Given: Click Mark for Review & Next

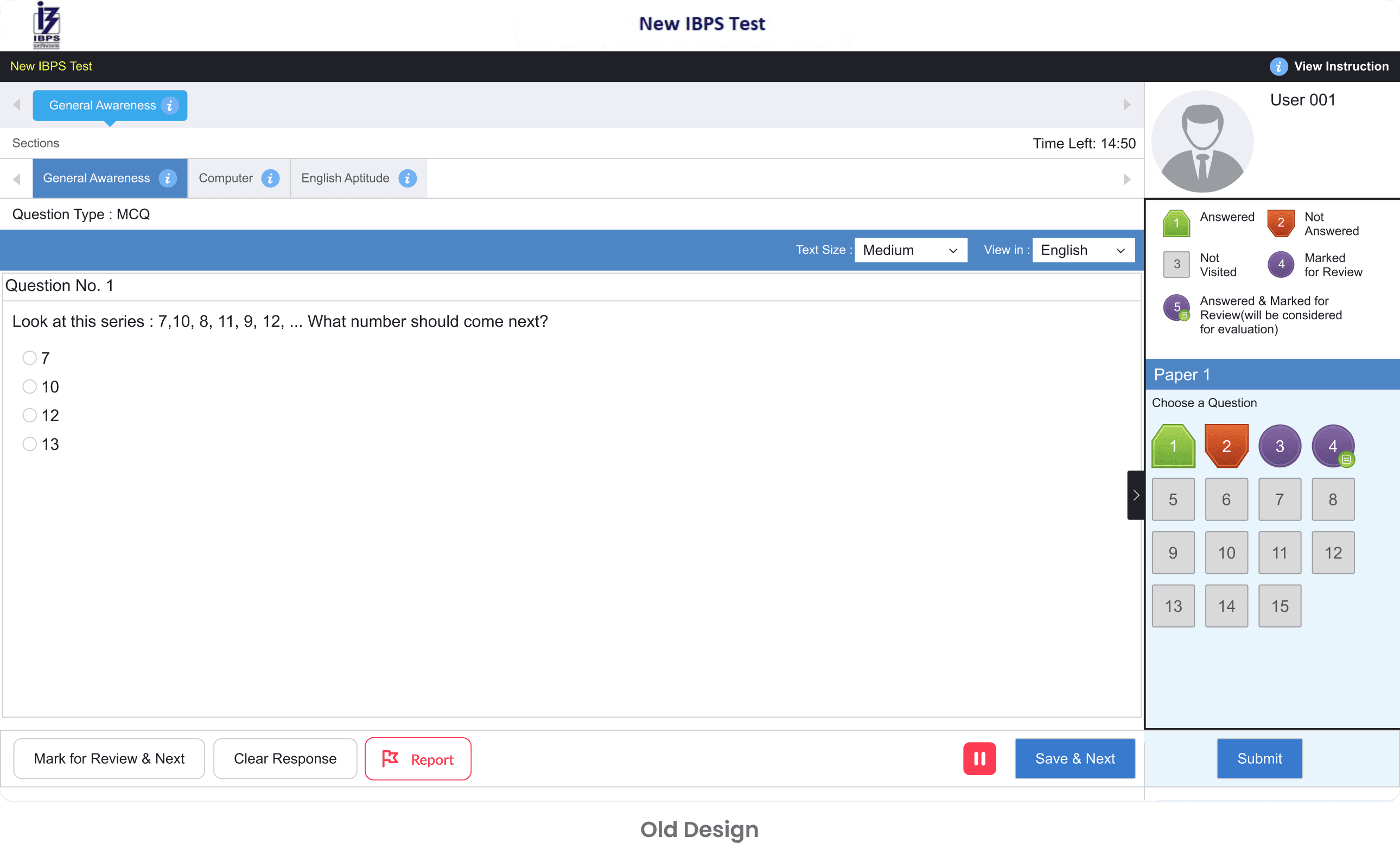Looking at the screenshot, I should click(x=109, y=758).
